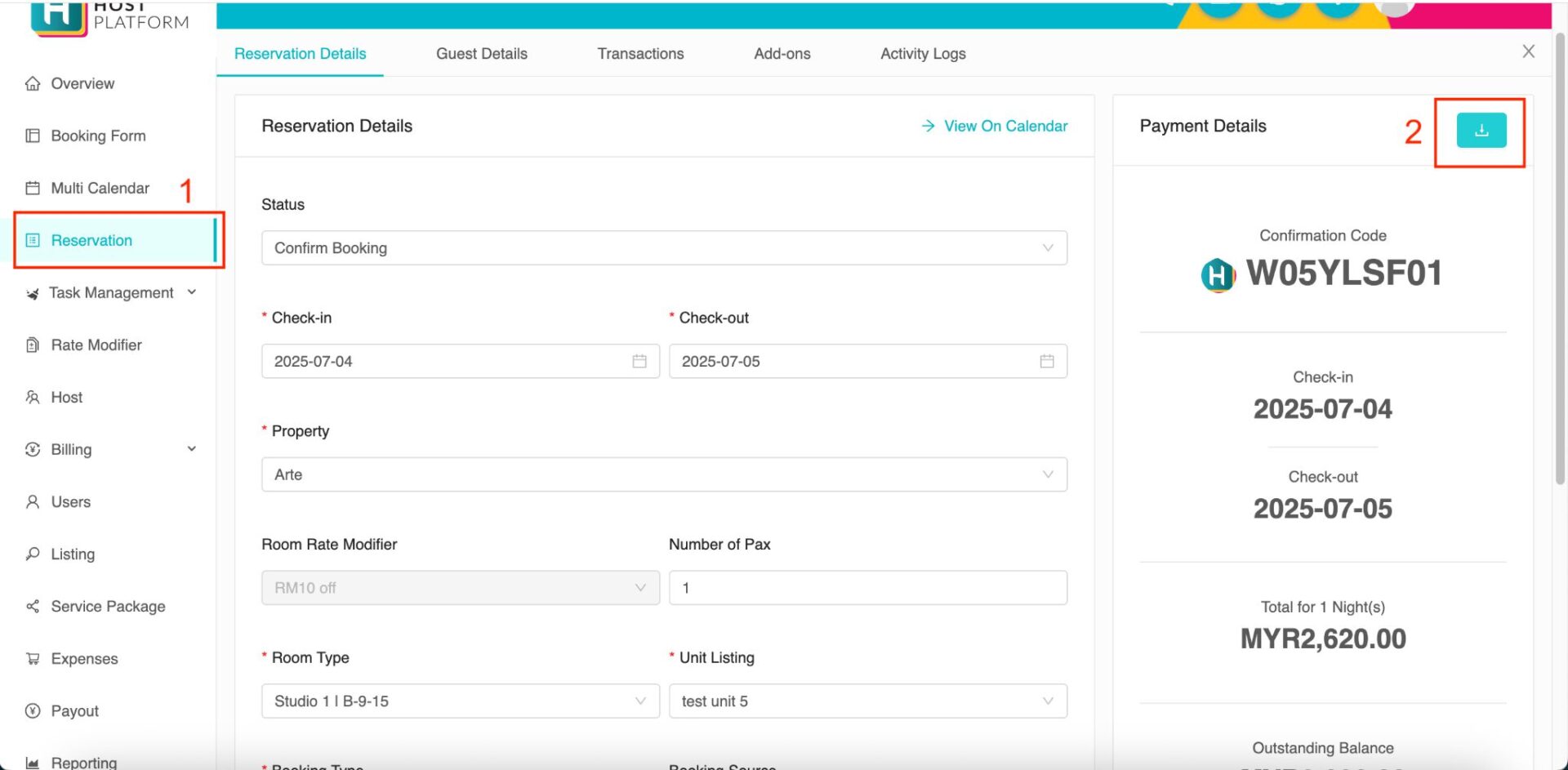Image resolution: width=1568 pixels, height=770 pixels.
Task: Switch to the Guest Details tab
Action: click(x=482, y=54)
